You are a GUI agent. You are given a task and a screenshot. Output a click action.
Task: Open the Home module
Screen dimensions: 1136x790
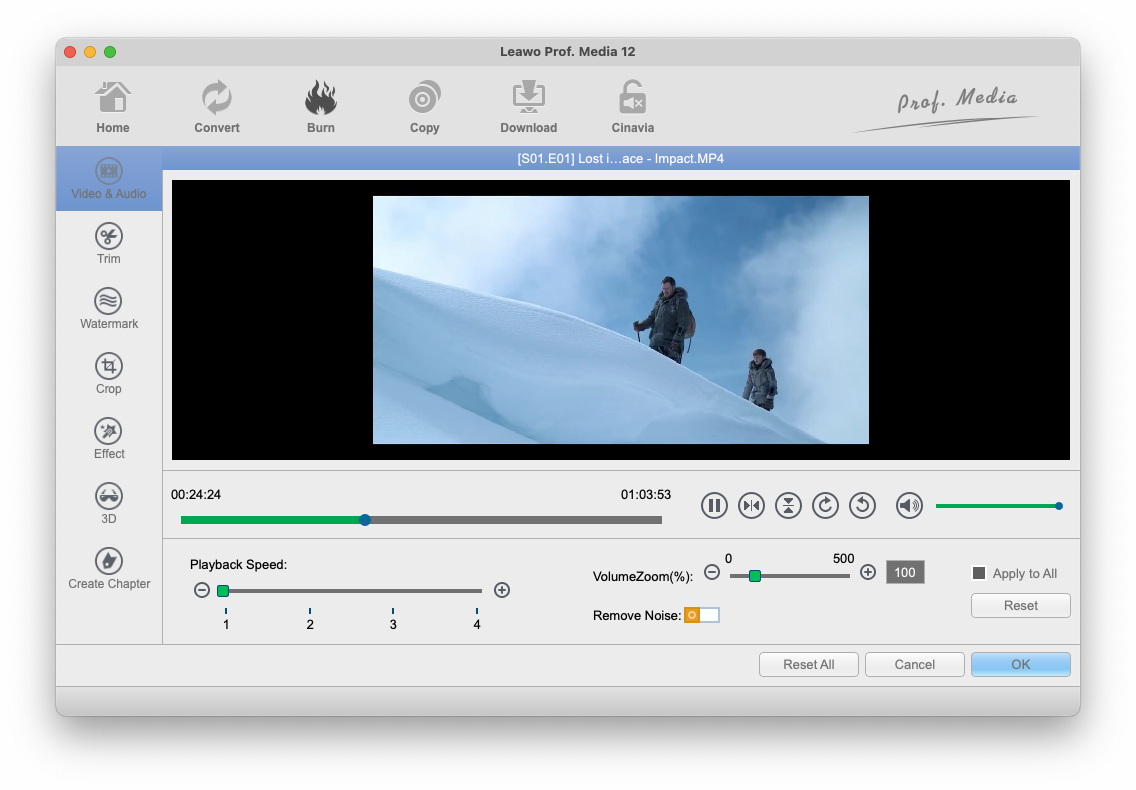point(112,107)
